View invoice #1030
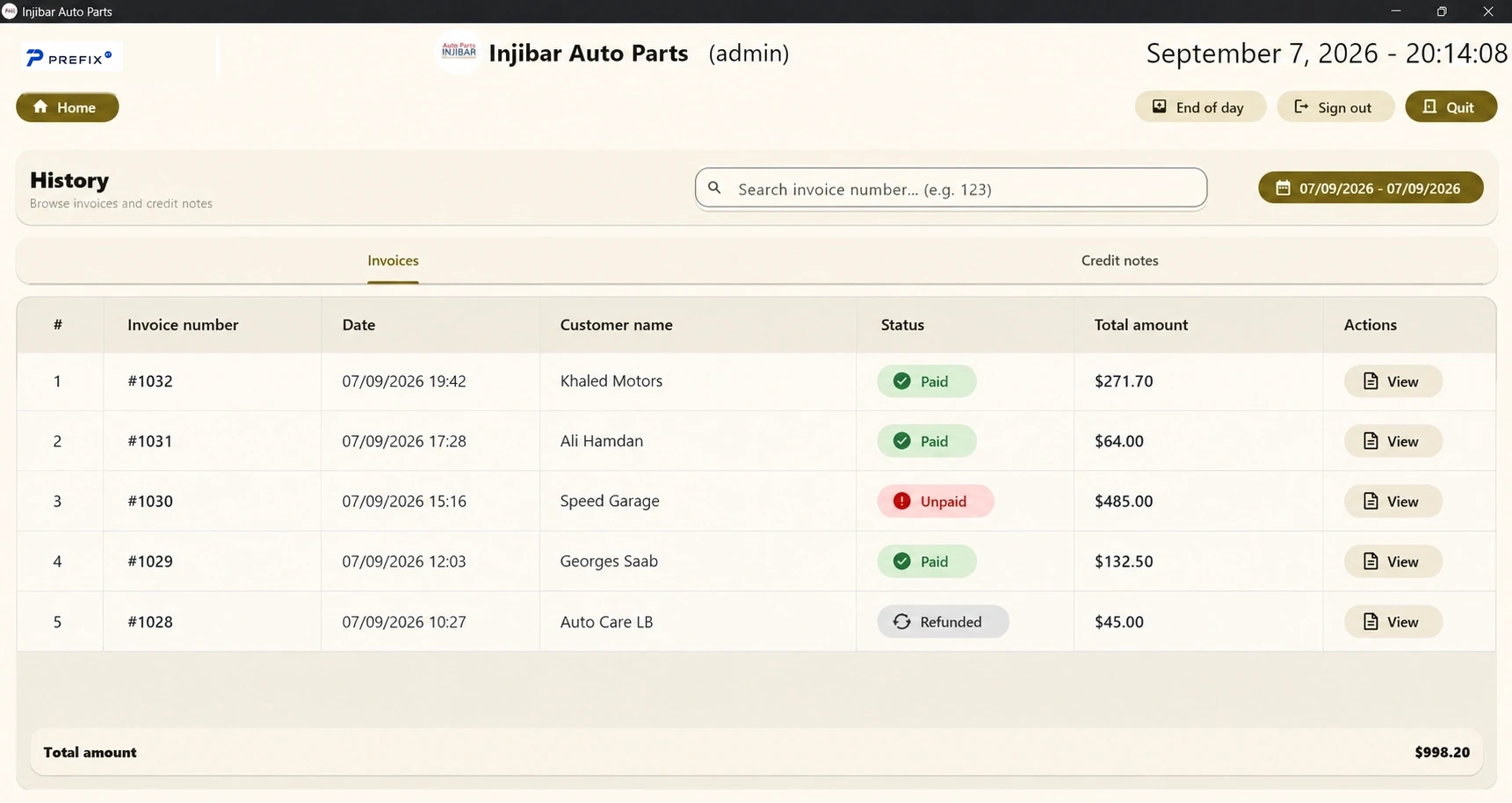 [x=1393, y=501]
